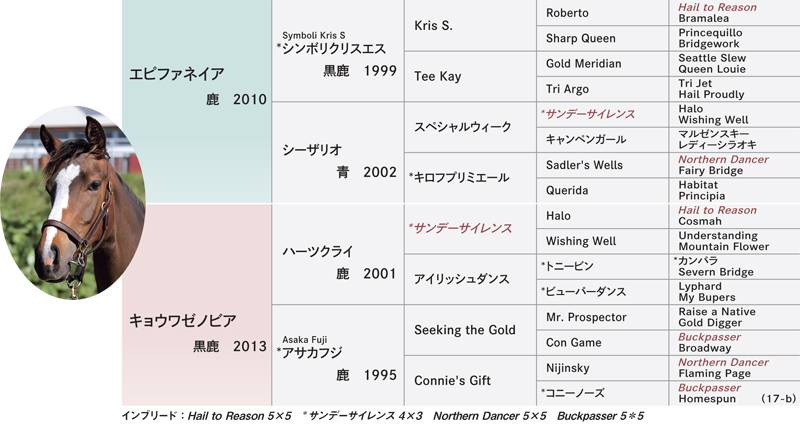Click Symboli Kris S 1999 cell

pyautogui.click(x=338, y=51)
